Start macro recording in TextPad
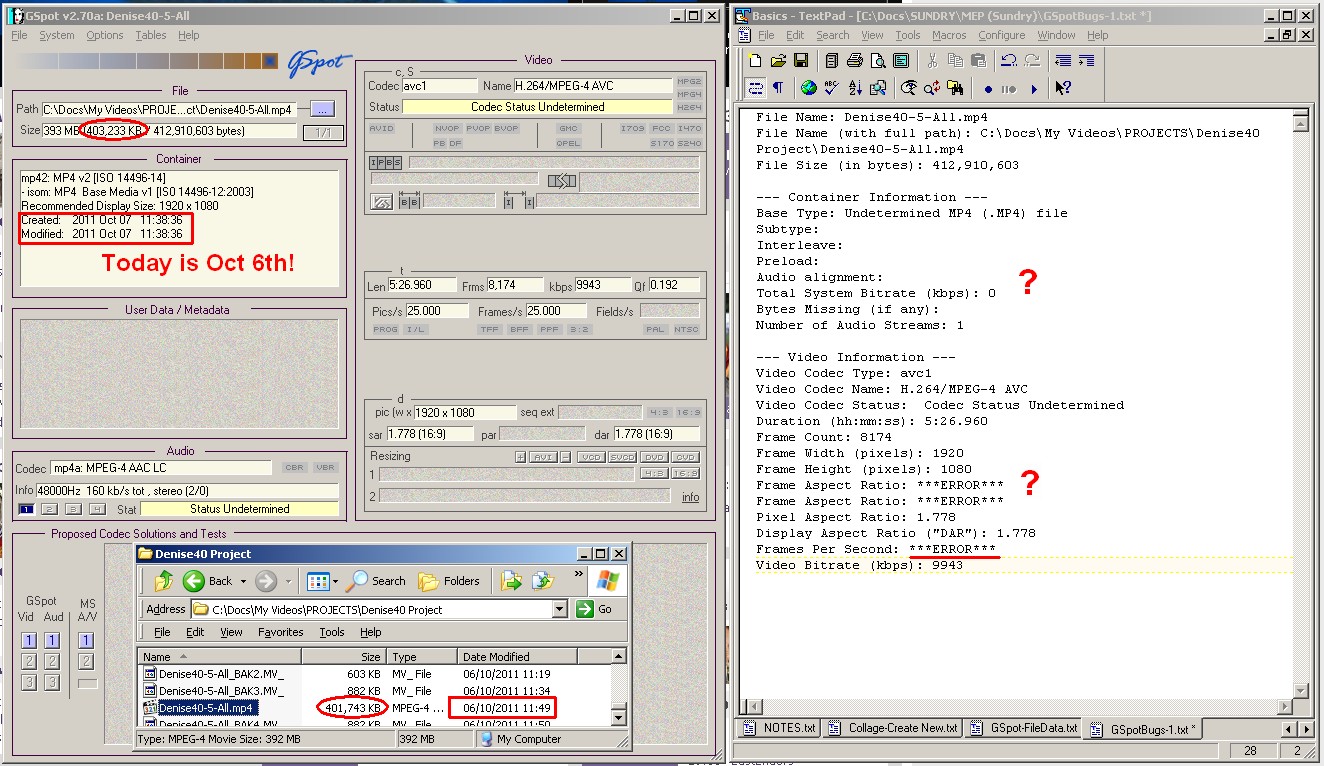Image resolution: width=1324 pixels, height=766 pixels. click(x=988, y=88)
